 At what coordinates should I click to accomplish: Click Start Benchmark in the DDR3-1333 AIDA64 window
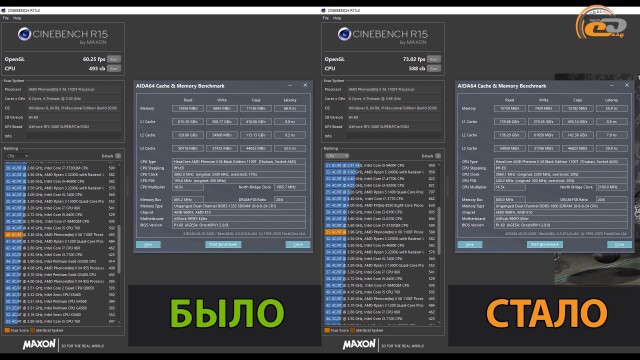[x=223, y=244]
